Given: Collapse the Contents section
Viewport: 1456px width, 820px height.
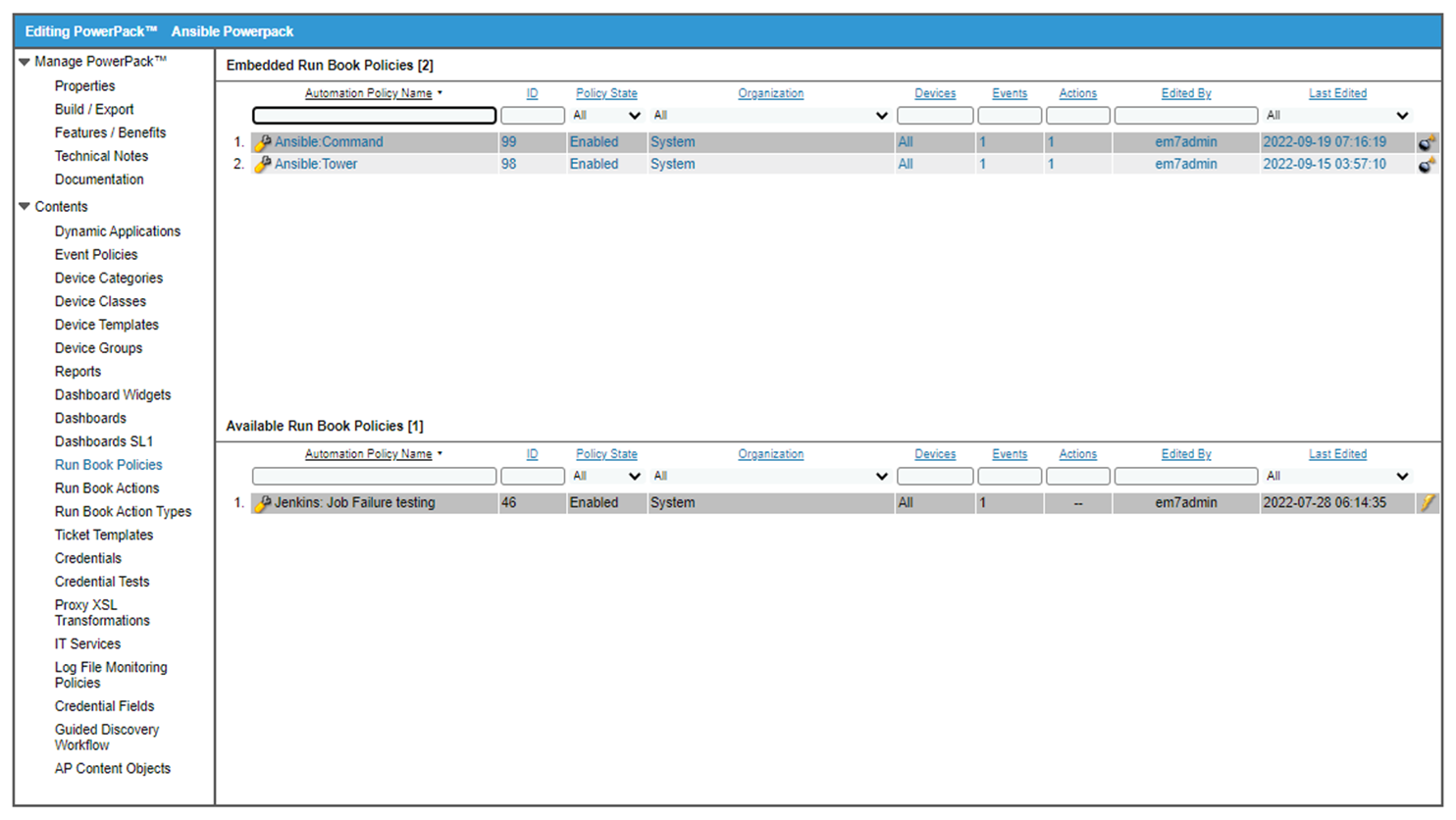Looking at the screenshot, I should click(25, 207).
